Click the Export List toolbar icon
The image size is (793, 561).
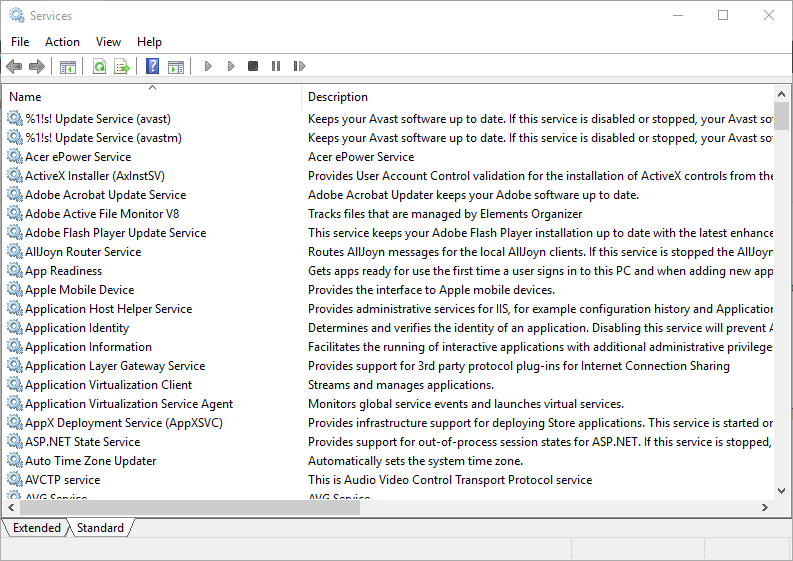tap(122, 66)
